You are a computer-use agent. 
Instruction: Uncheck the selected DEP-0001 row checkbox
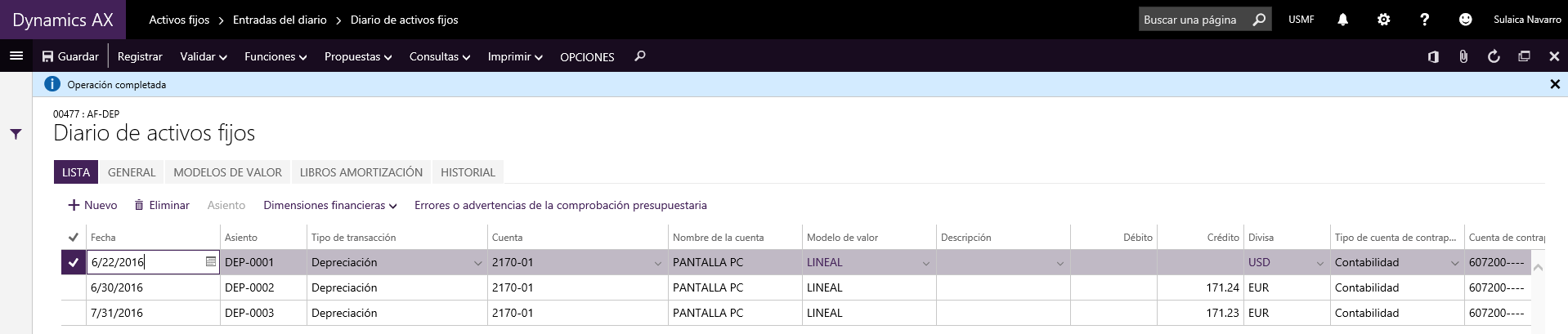click(x=74, y=262)
